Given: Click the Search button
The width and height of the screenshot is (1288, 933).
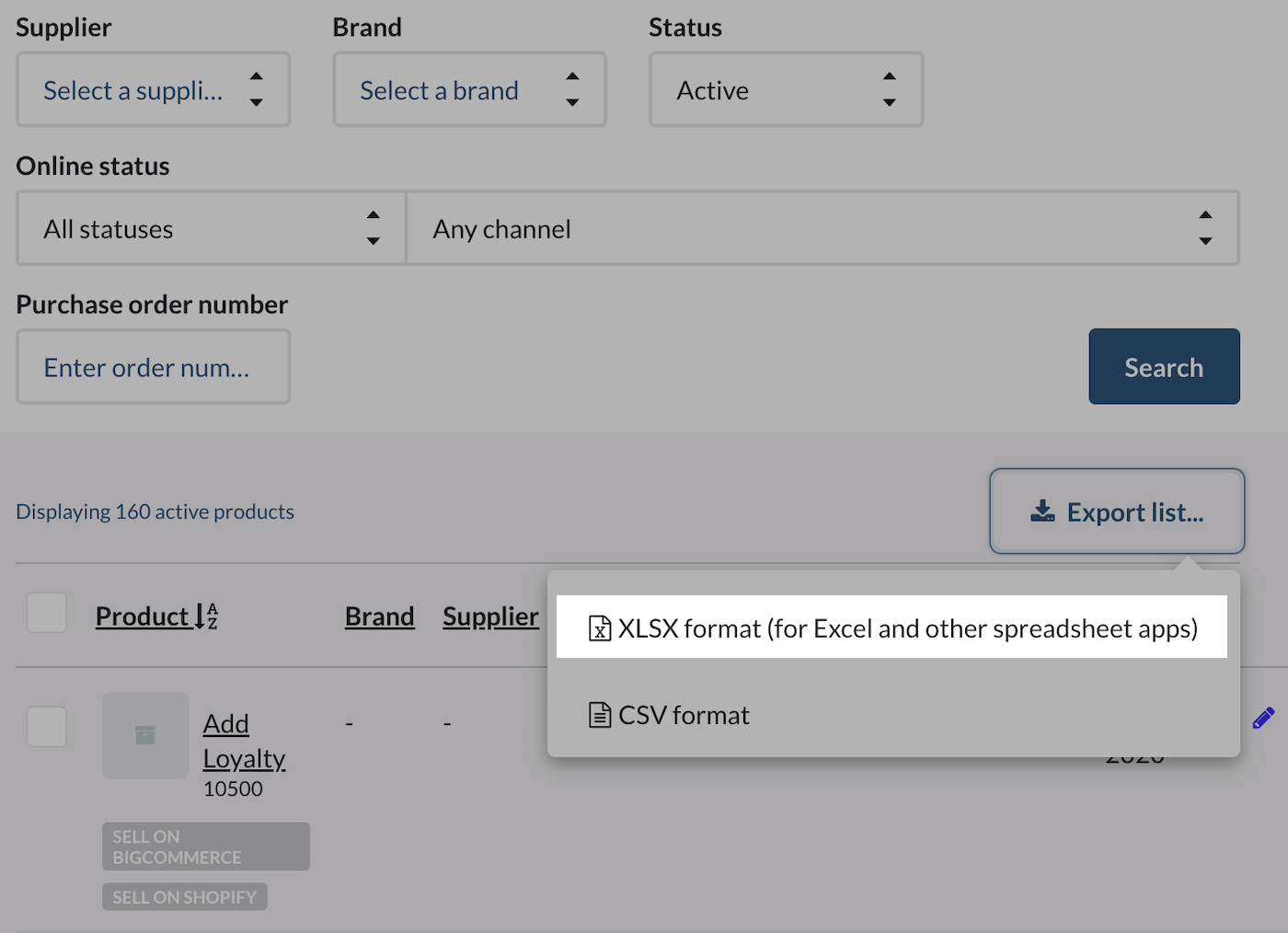Looking at the screenshot, I should point(1164,366).
